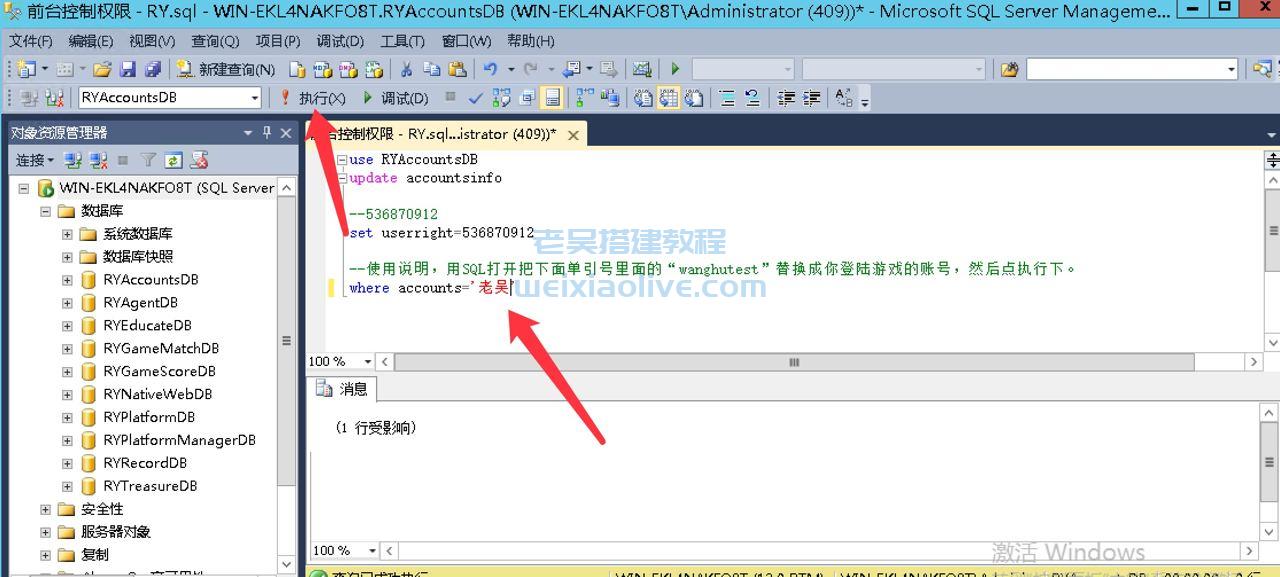1280x577 pixels.
Task: Toggle auto-hide pin on Object Explorer
Action: pos(267,133)
